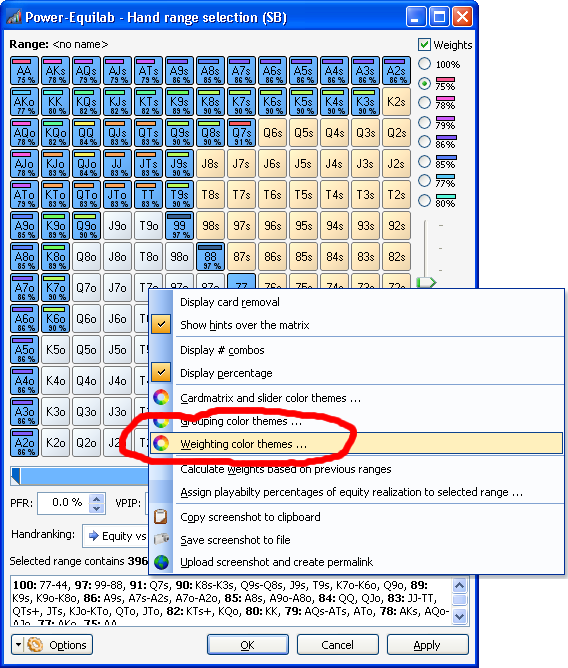Screen dimensions: 568x668
Task: Click the AA hand cell
Action: click(x=25, y=71)
